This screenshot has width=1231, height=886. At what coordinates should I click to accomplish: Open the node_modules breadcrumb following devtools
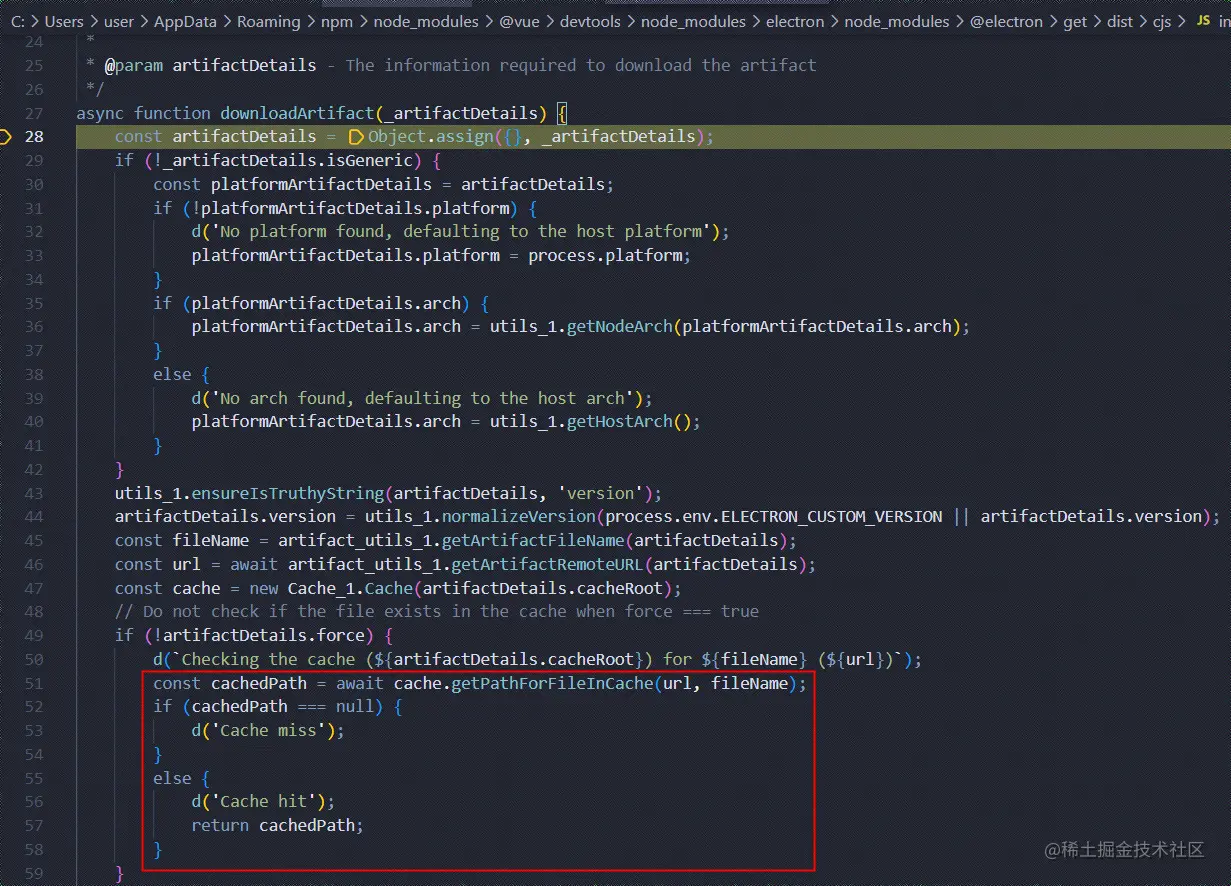click(x=693, y=21)
